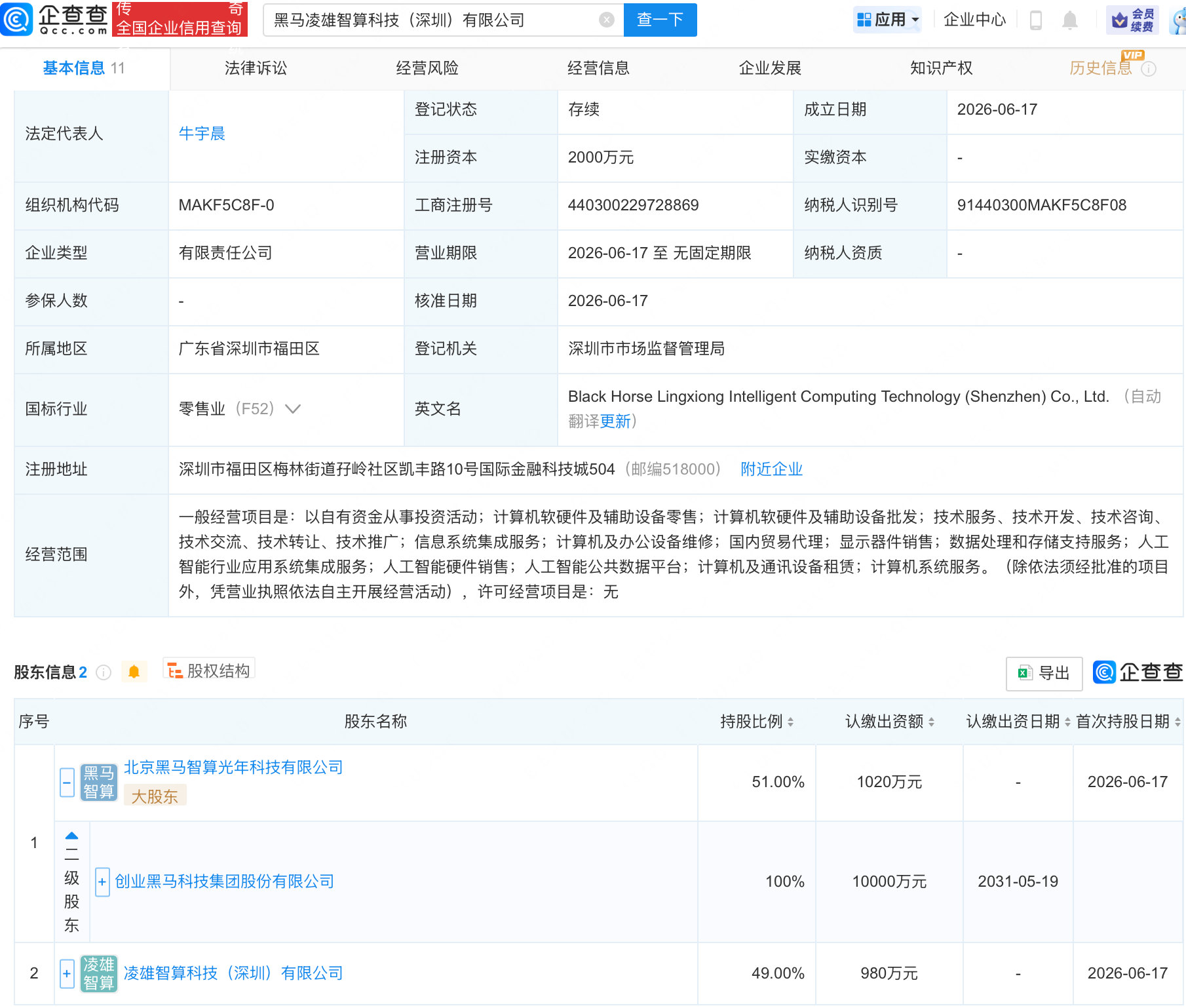Select the 10000万元 contribution cell

coord(889,882)
